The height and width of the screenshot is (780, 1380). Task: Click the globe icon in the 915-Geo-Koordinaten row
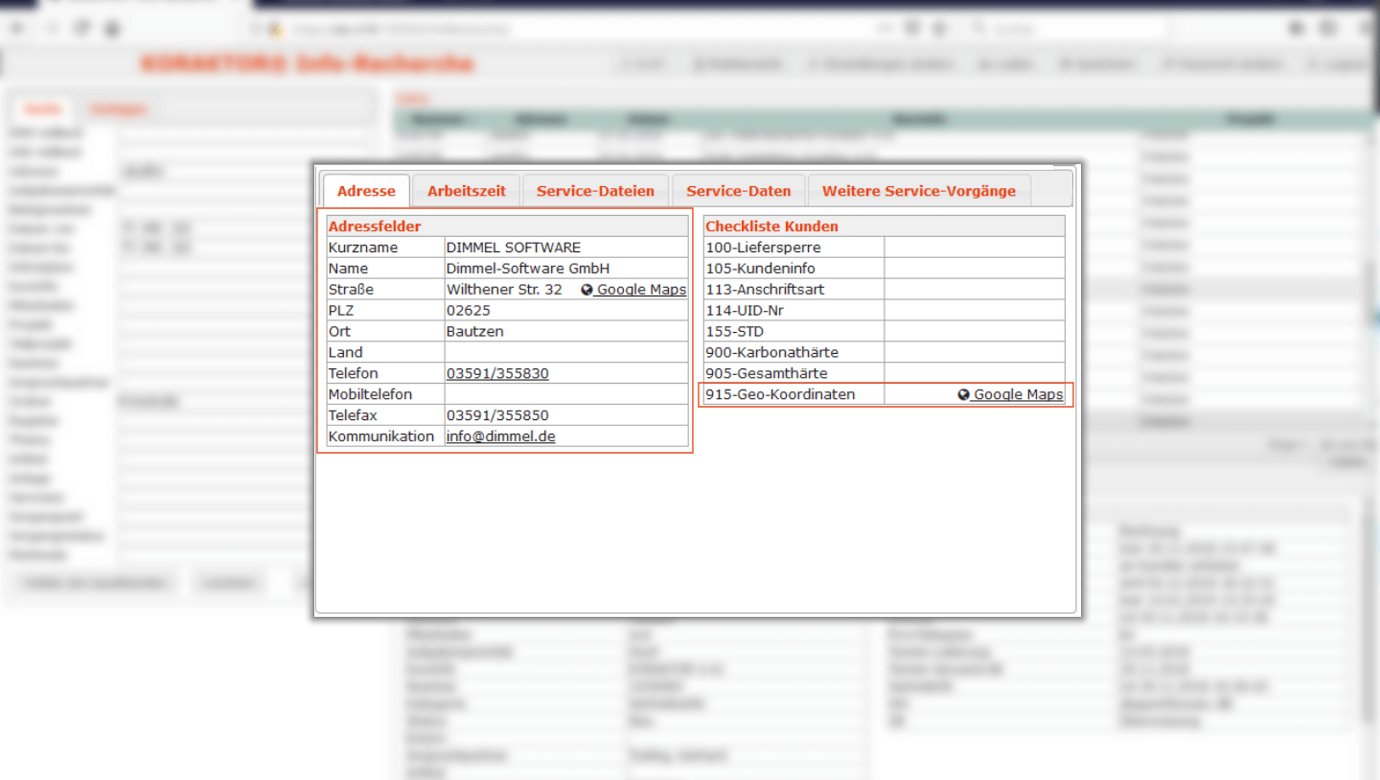click(964, 395)
